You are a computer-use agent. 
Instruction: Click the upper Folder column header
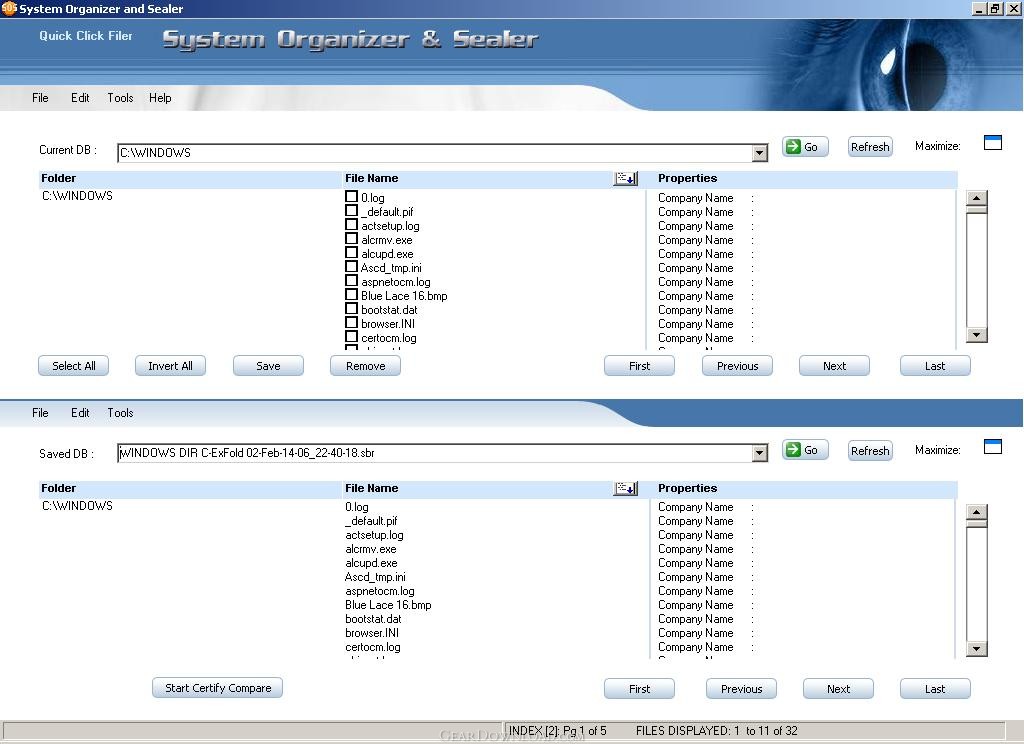58,178
